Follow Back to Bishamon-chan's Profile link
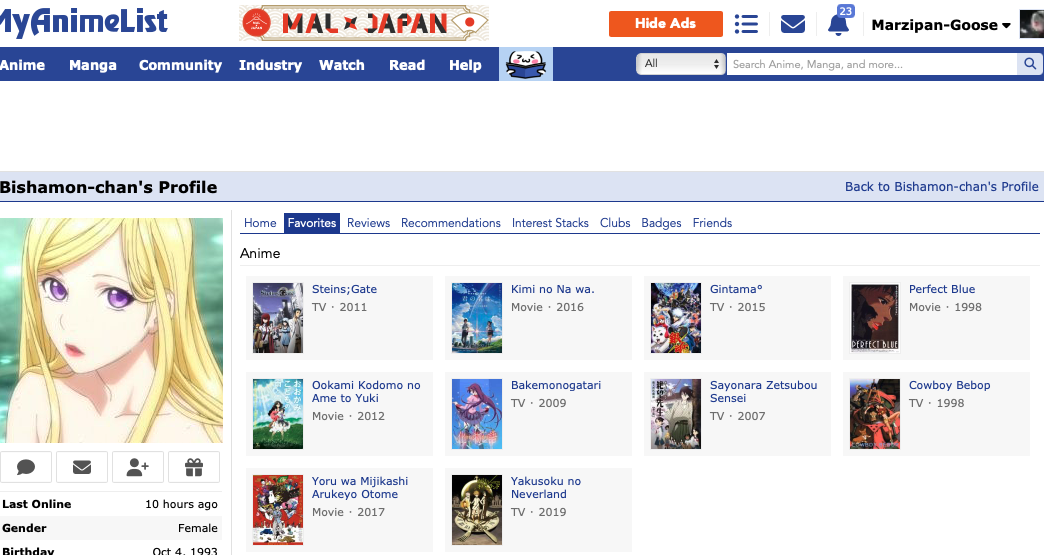Viewport: 1044px width, 555px height. click(x=941, y=187)
